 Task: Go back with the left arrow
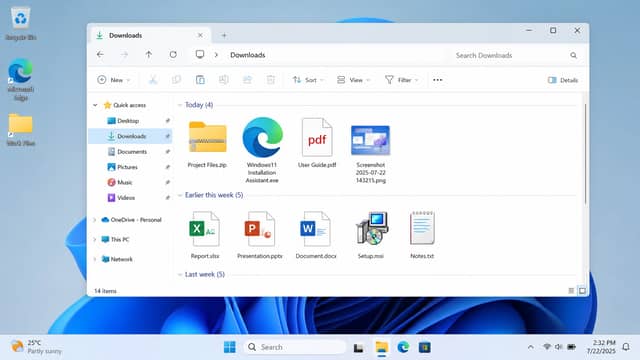[100, 54]
